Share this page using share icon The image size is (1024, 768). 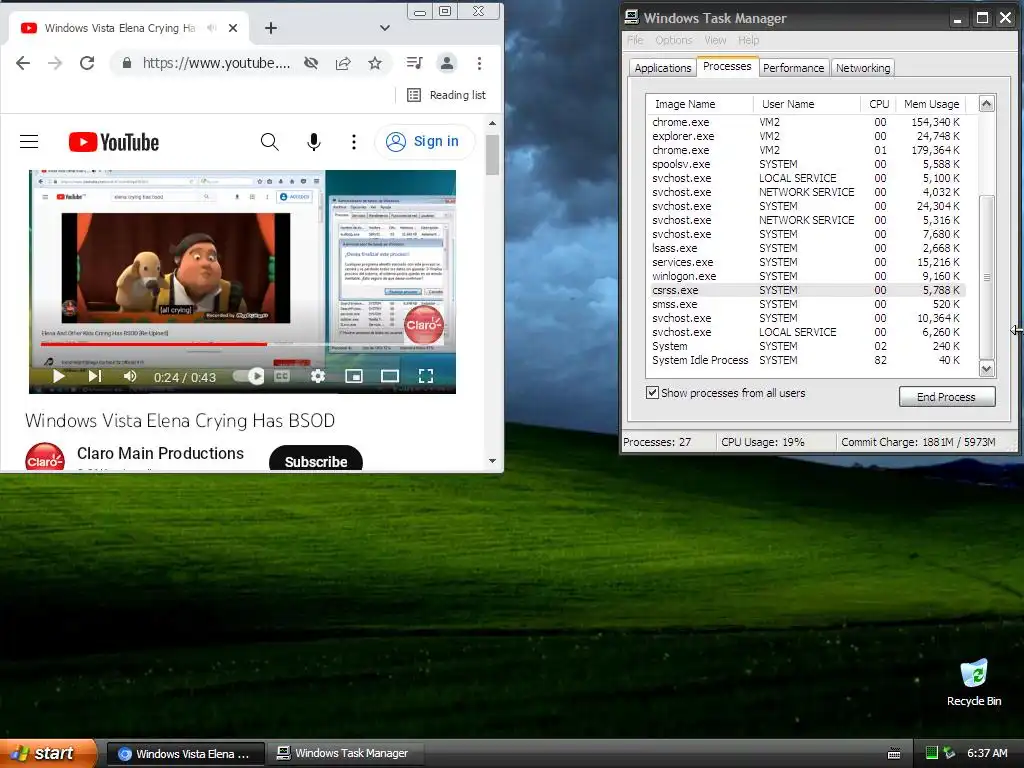coord(343,63)
